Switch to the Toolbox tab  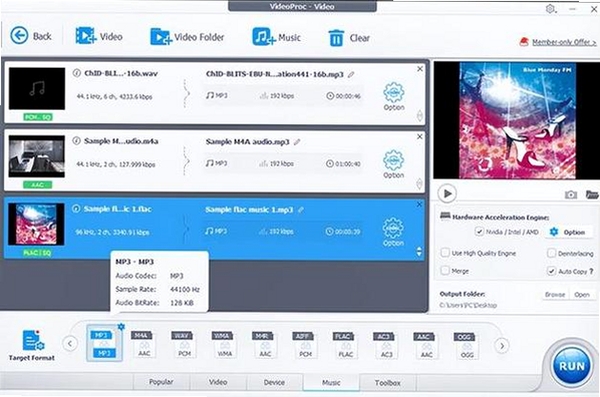pos(388,382)
